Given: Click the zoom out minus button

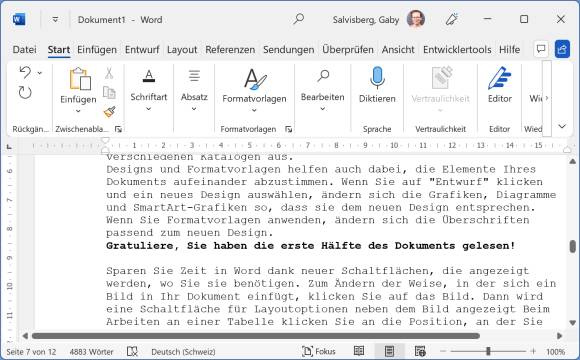Looking at the screenshot, I should point(443,351).
